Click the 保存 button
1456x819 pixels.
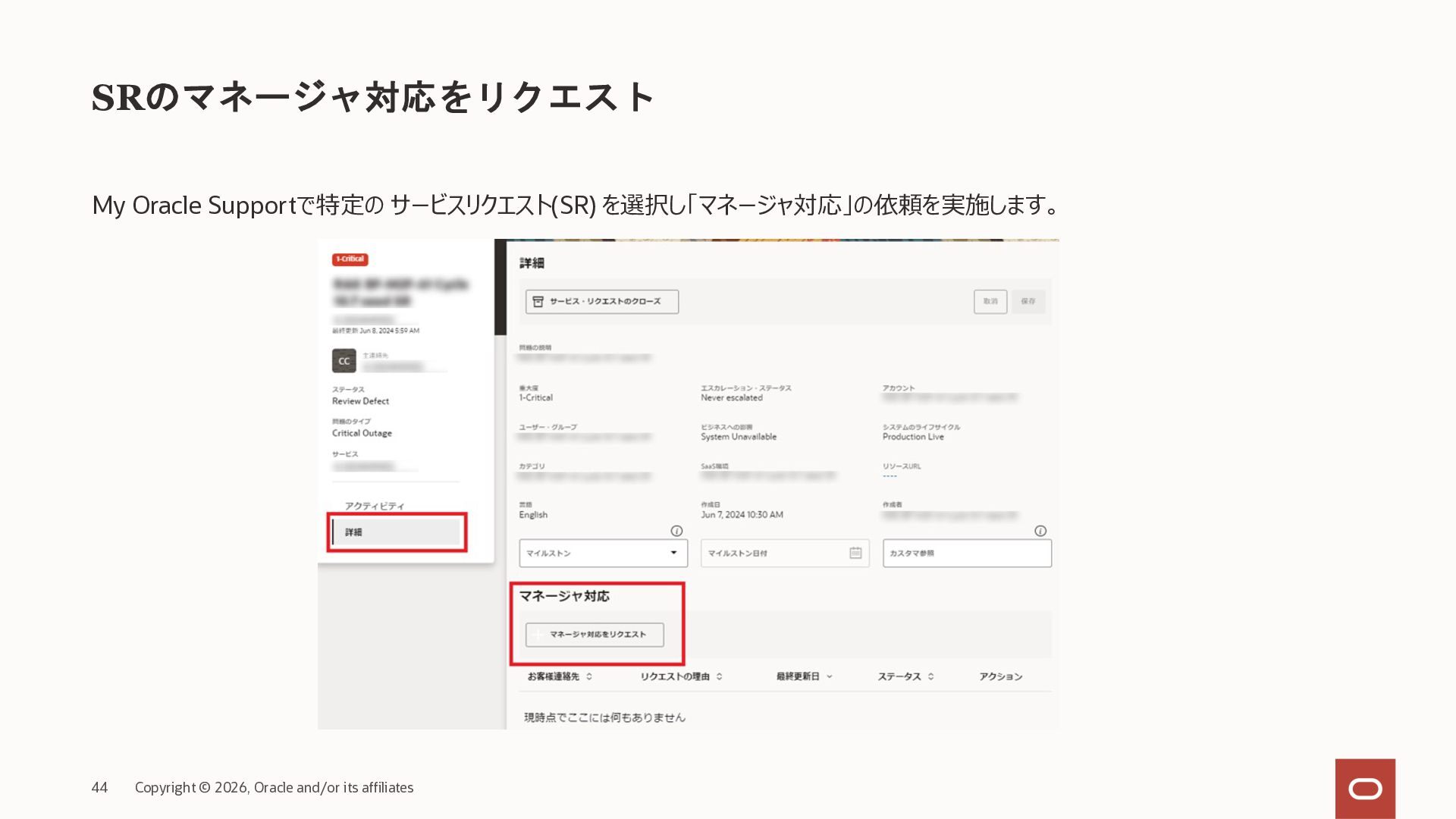[x=1028, y=302]
